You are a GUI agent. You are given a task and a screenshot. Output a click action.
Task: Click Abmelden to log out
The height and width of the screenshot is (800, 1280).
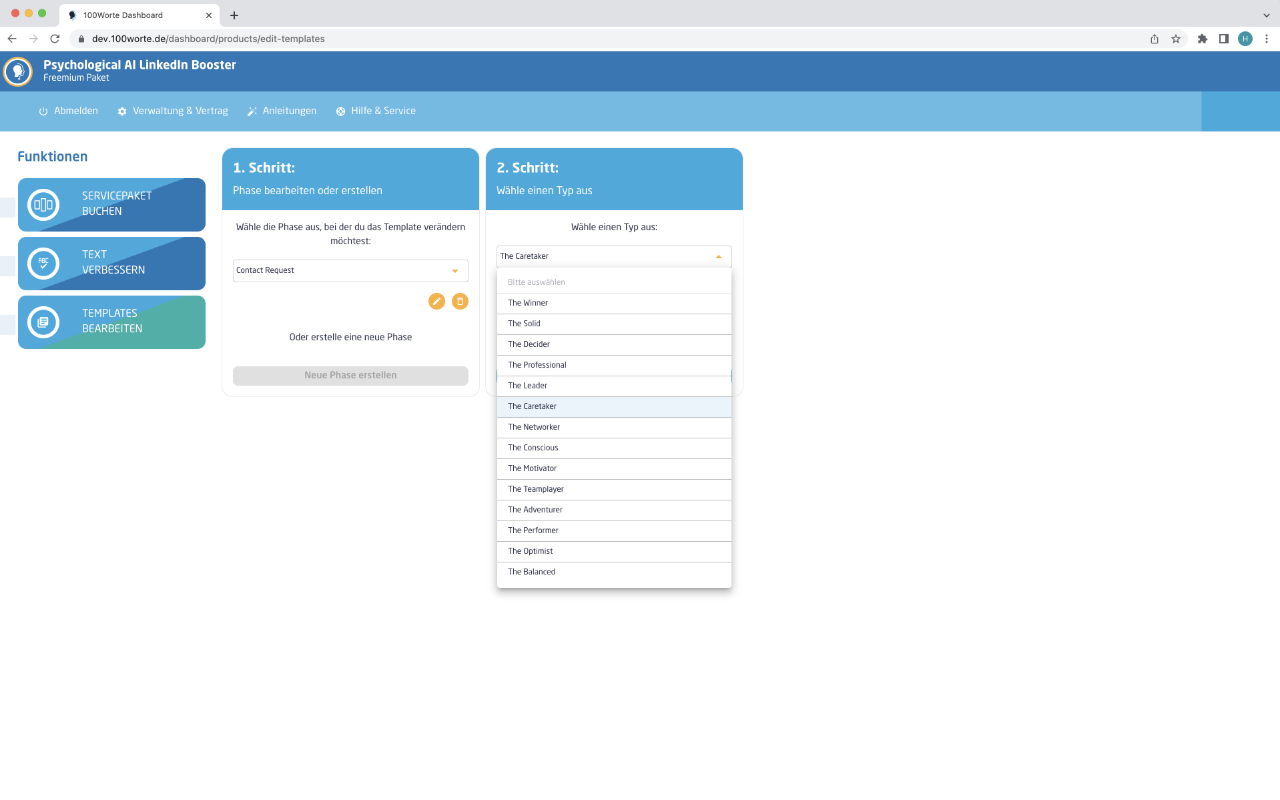(68, 111)
